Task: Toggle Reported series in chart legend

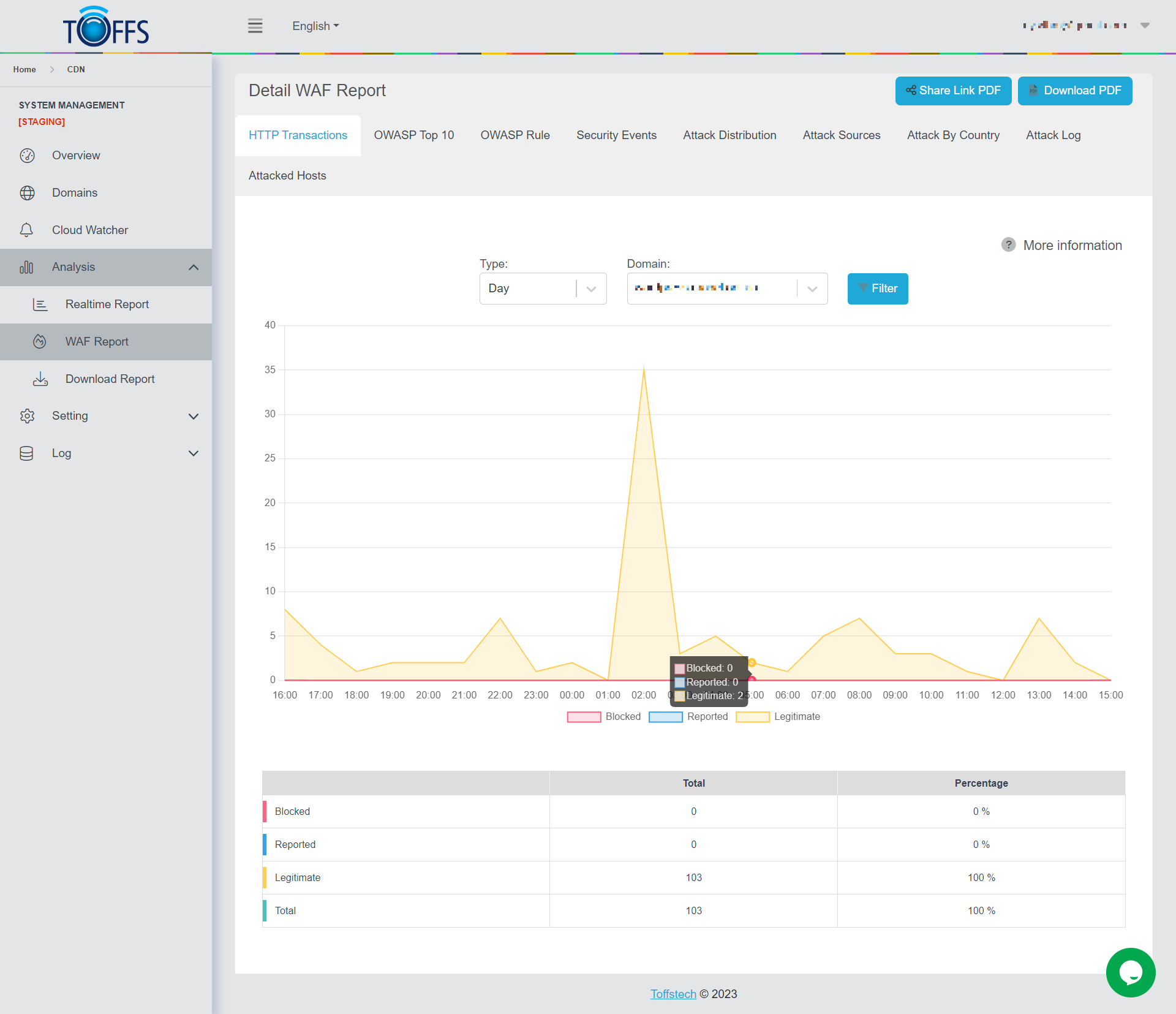Action: tap(666, 717)
